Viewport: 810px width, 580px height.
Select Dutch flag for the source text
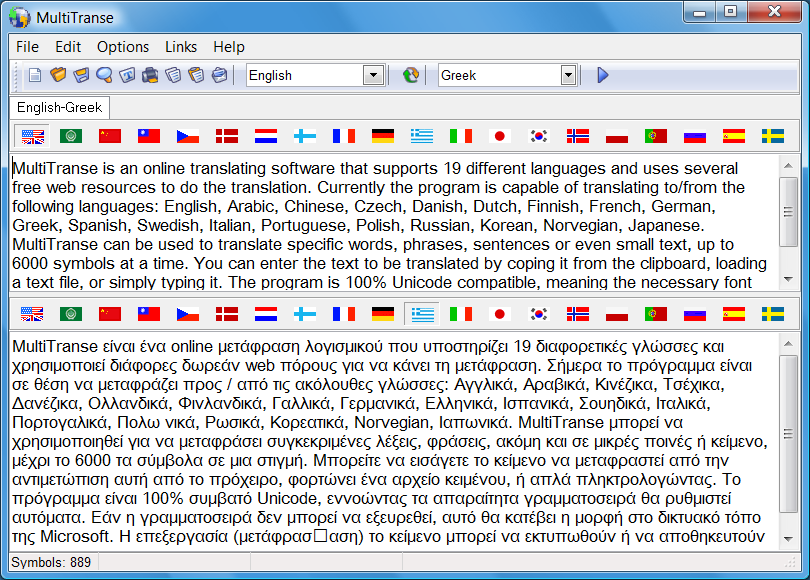pyautogui.click(x=266, y=136)
